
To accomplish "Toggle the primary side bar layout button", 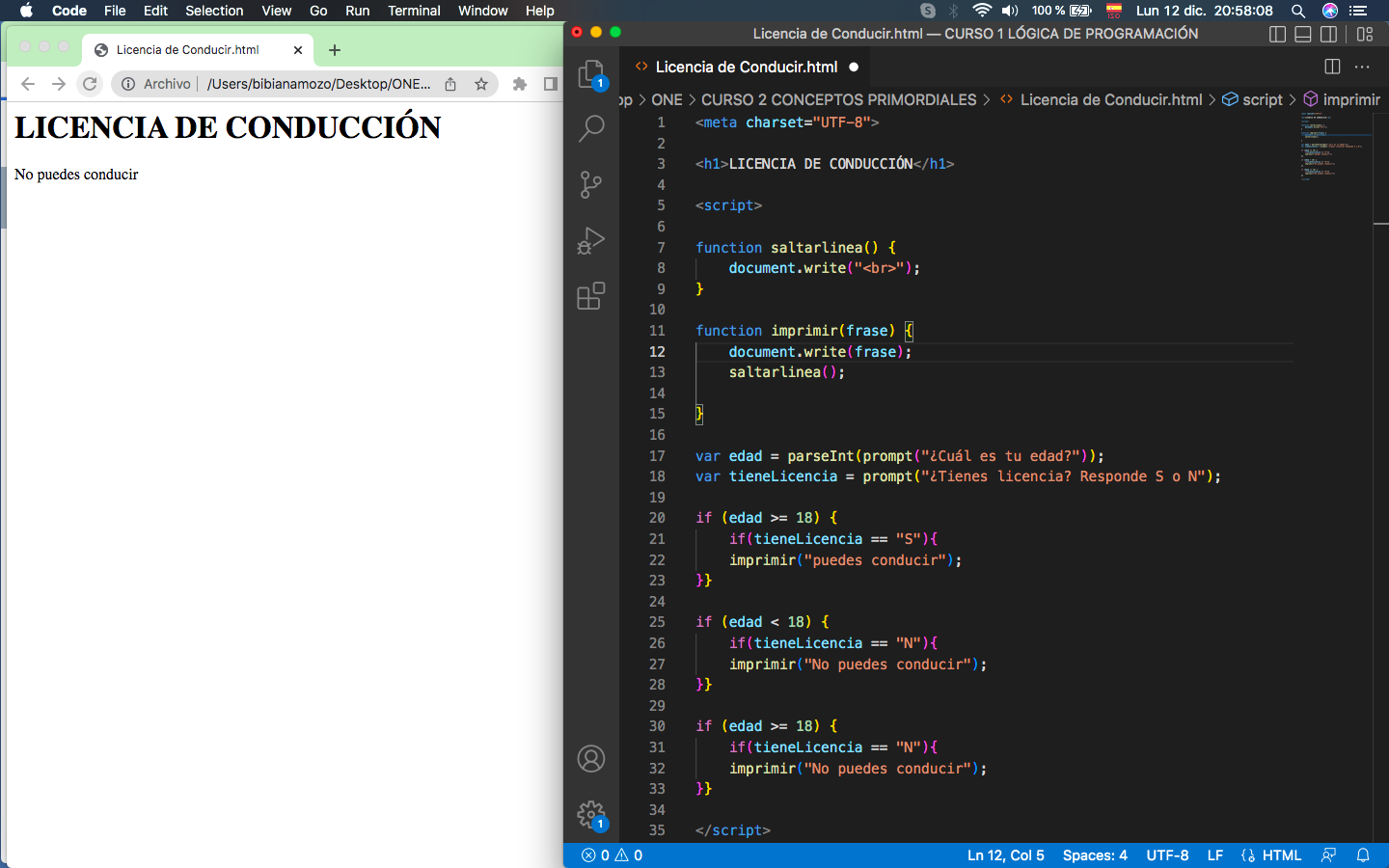I will click(x=1277, y=34).
